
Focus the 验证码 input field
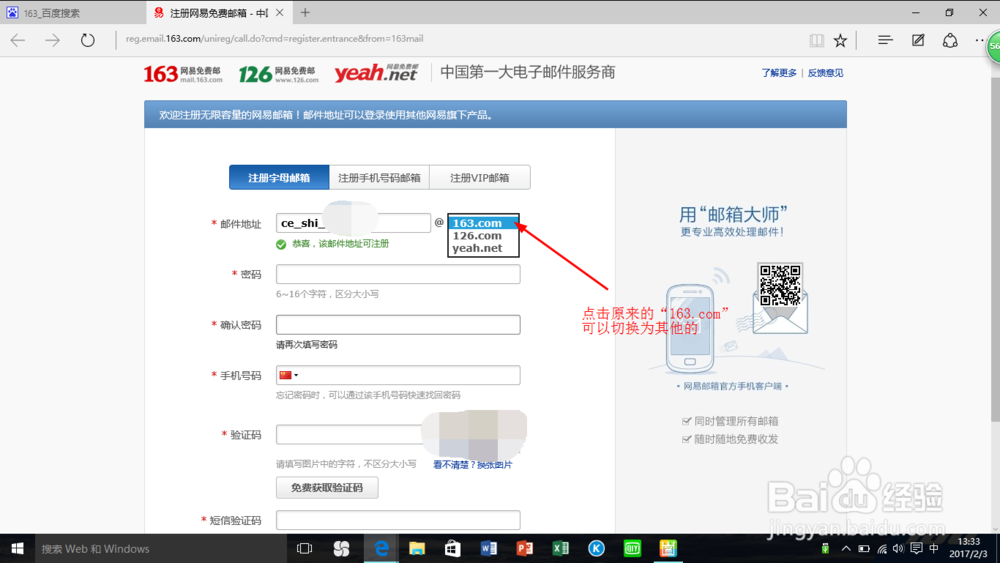[x=349, y=435]
